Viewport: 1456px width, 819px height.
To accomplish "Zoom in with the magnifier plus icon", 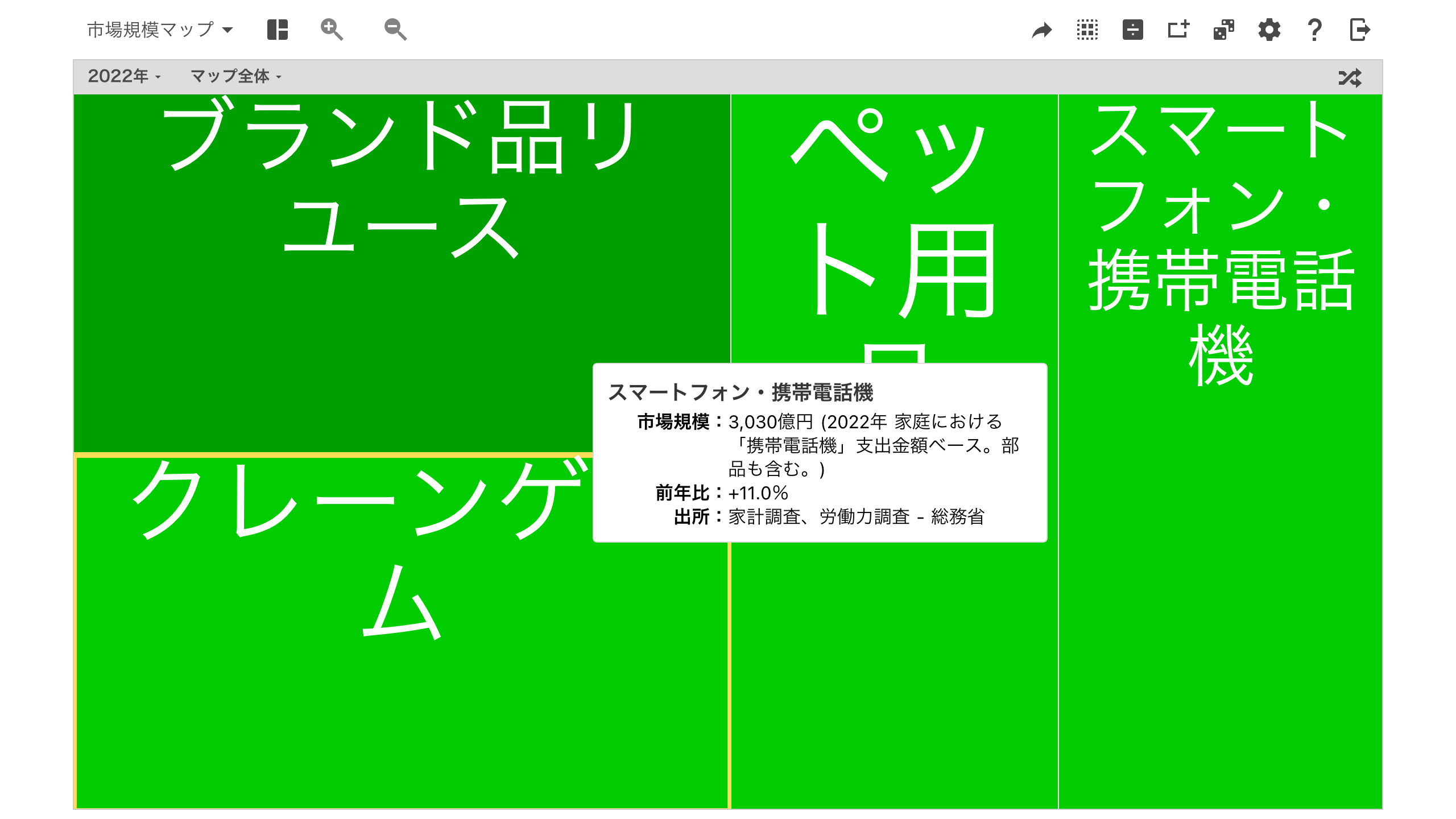I will (332, 30).
